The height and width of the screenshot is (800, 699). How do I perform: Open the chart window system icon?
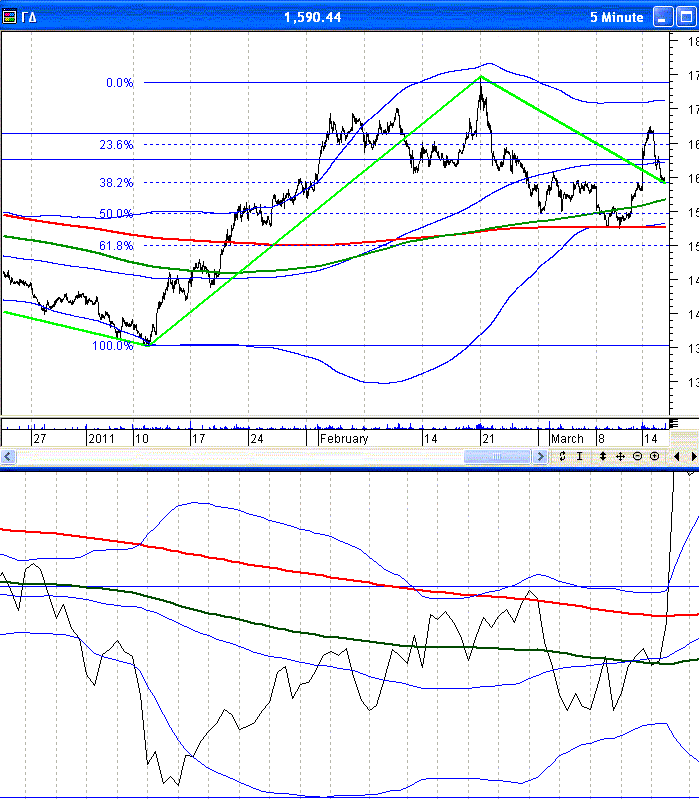pos(11,17)
